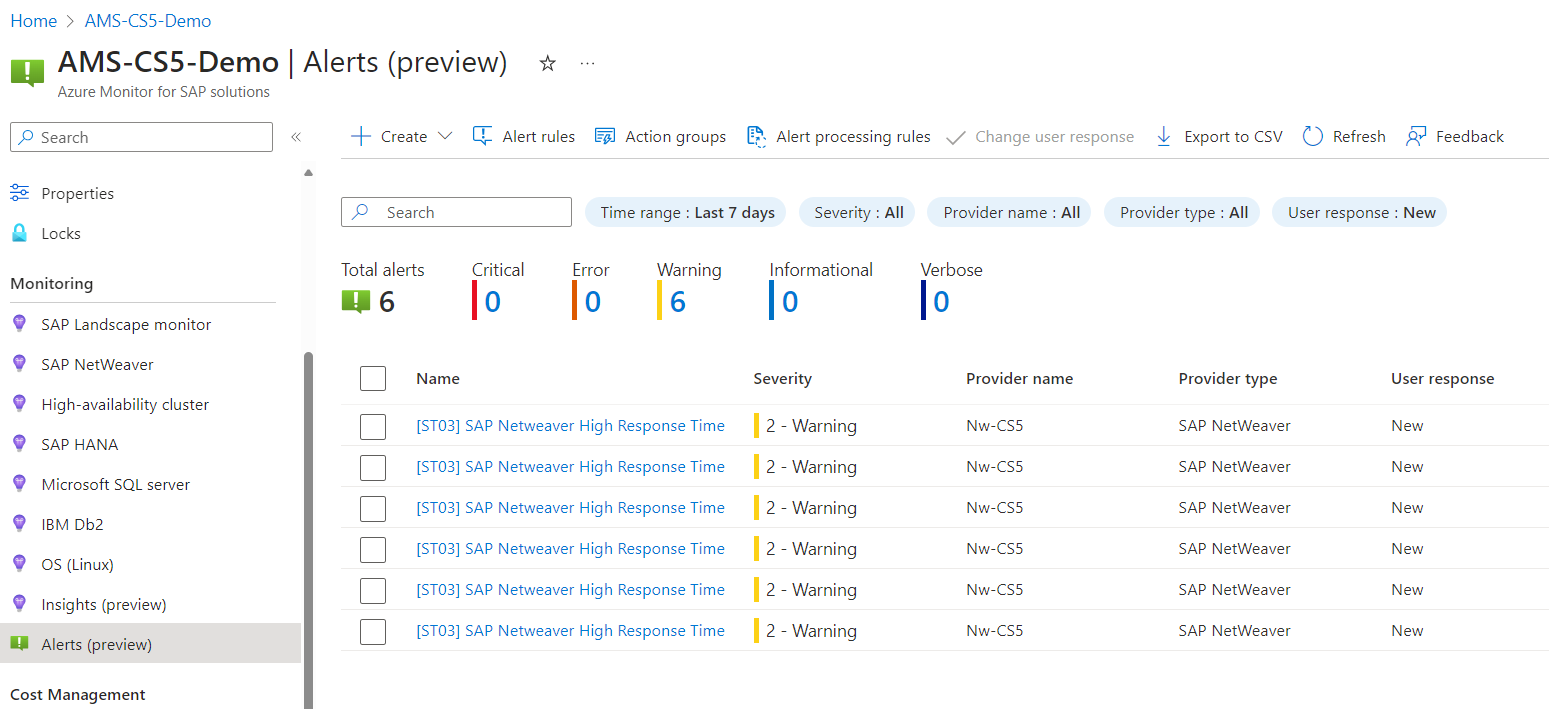Viewport: 1549px width, 709px height.
Task: Open the Time range filter
Action: click(686, 213)
